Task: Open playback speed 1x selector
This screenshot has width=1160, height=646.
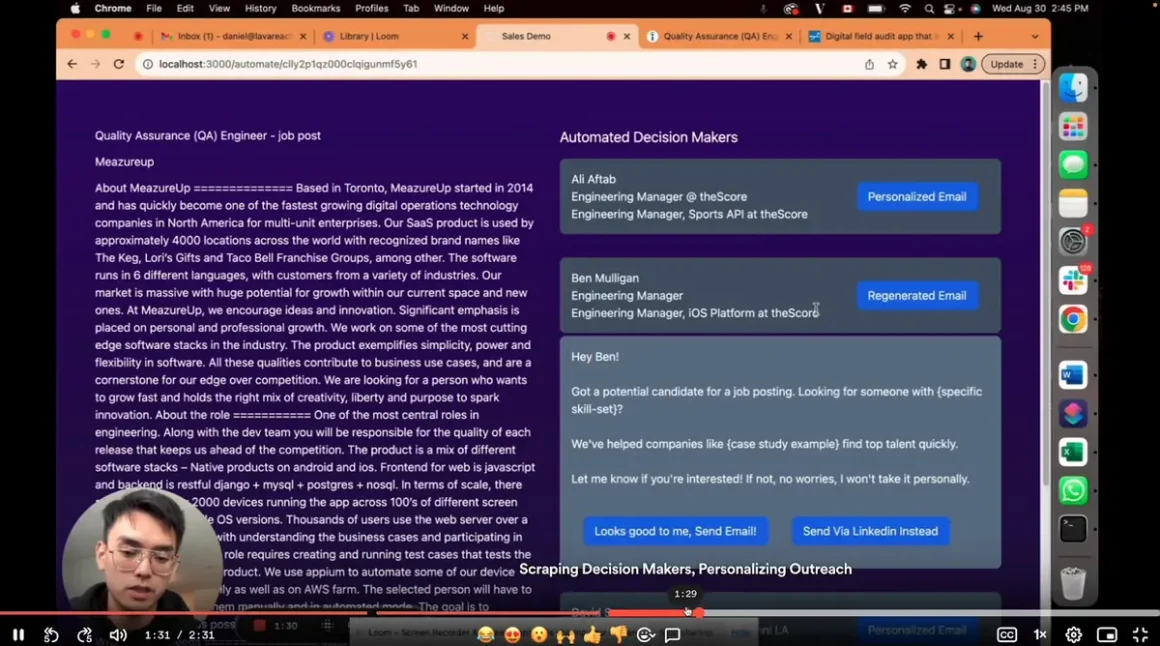Action: (1040, 635)
